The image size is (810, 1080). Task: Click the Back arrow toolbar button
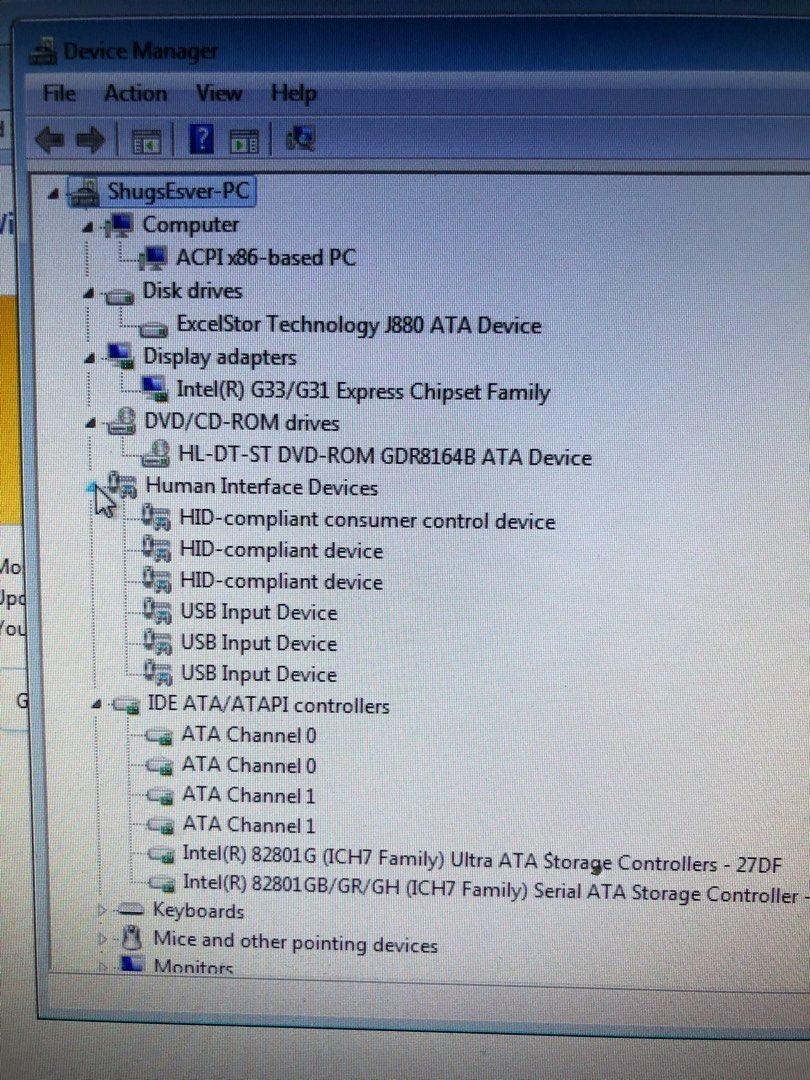[x=50, y=141]
